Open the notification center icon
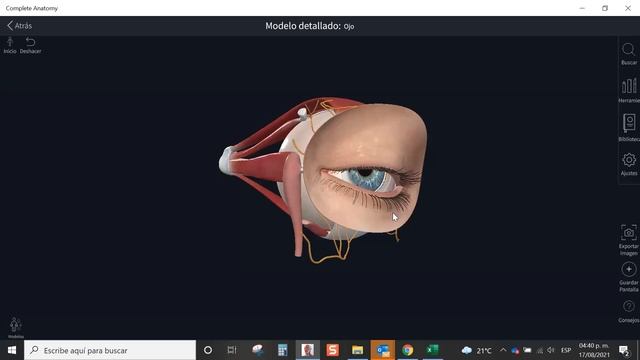This screenshot has height=360, width=640. point(624,350)
